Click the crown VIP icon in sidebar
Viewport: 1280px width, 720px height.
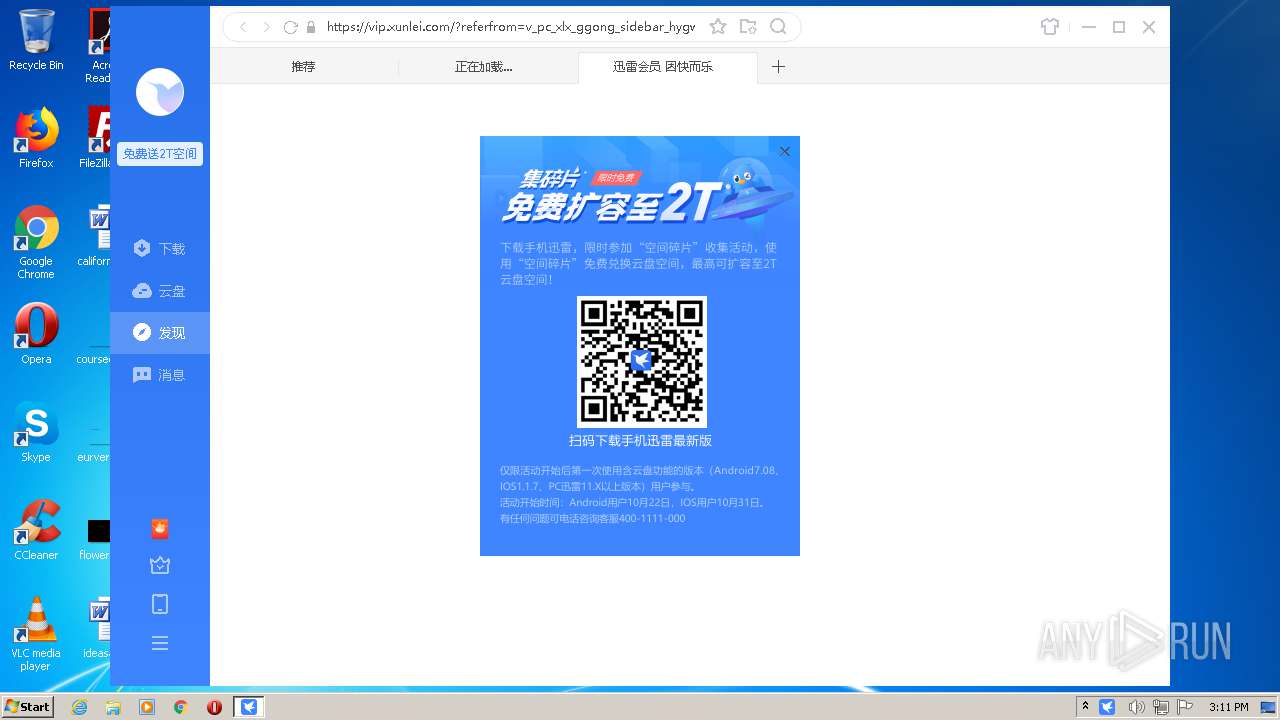pyautogui.click(x=160, y=566)
